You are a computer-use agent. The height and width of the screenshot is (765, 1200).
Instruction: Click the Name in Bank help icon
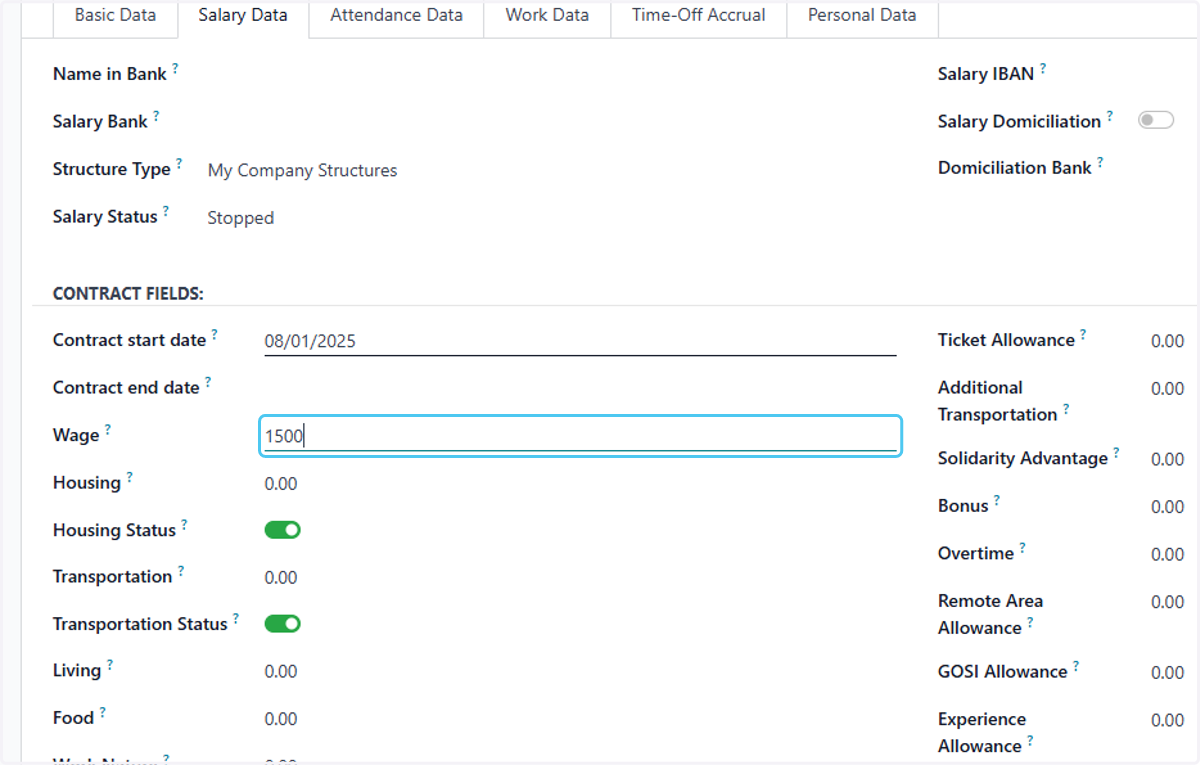176,68
